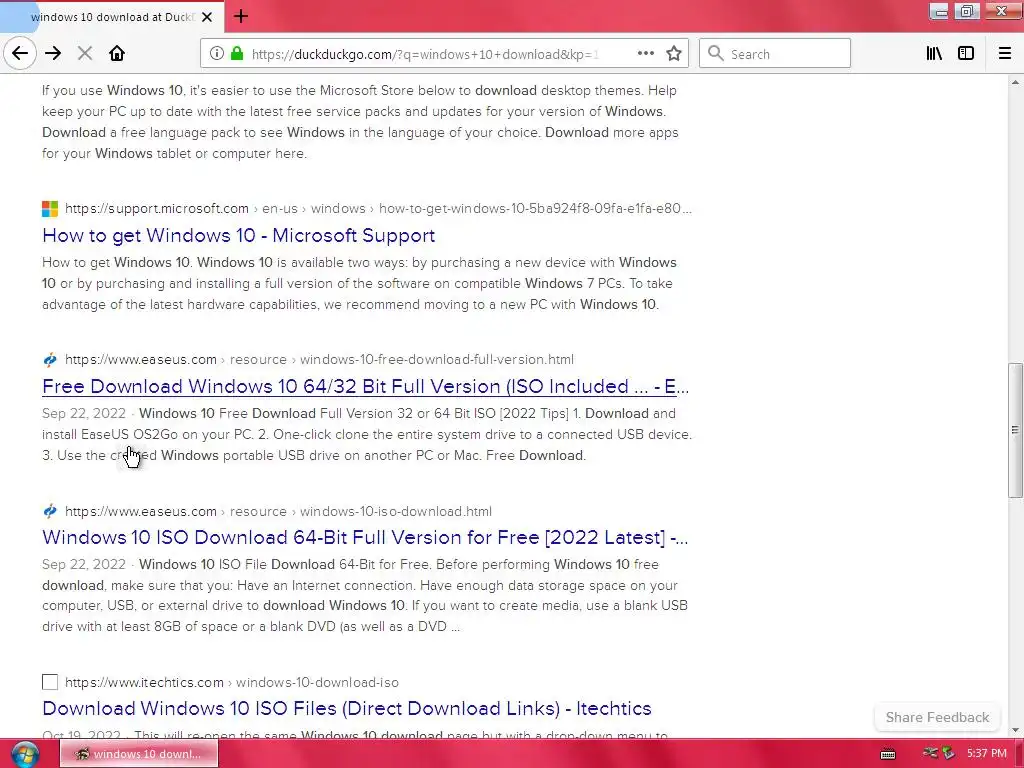Image resolution: width=1024 pixels, height=768 pixels.
Task: Click the system clock showing 5:37 PM
Action: [987, 754]
